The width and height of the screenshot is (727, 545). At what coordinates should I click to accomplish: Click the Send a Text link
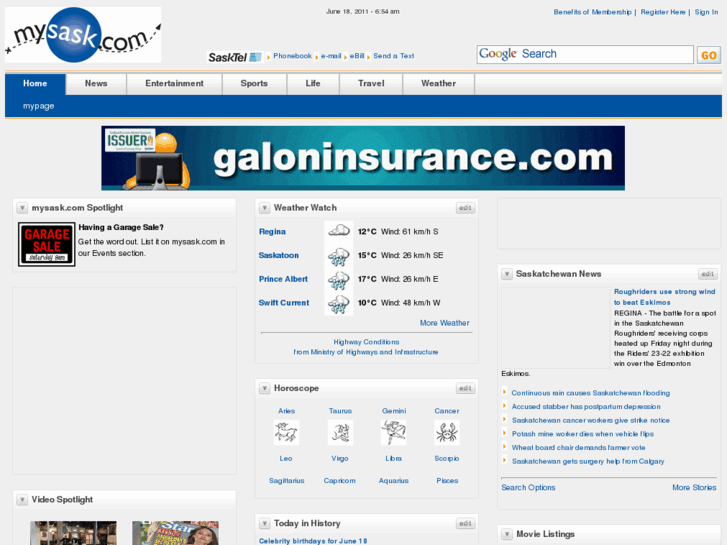pos(394,56)
